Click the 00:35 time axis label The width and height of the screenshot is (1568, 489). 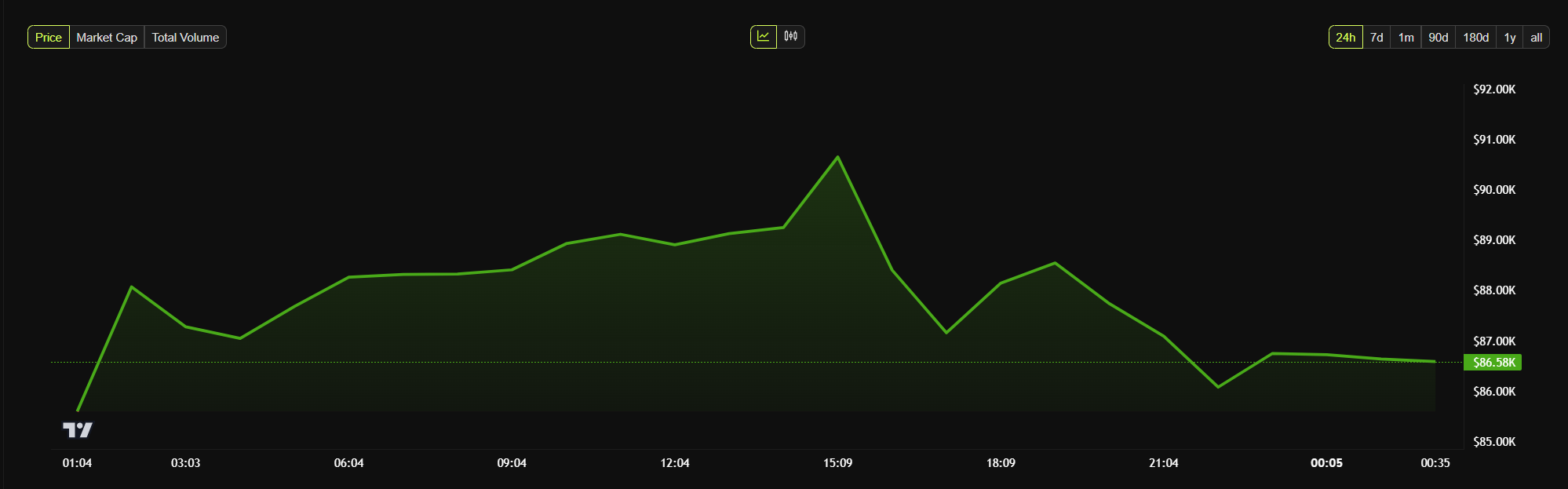[x=1435, y=463]
